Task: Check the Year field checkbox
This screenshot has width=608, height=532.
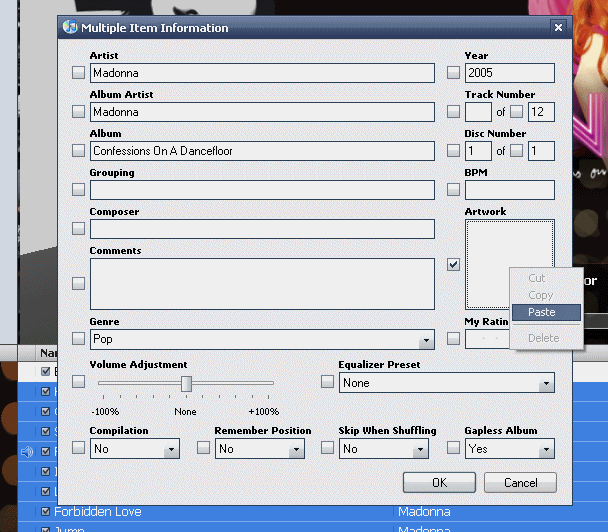Action: pos(453,73)
